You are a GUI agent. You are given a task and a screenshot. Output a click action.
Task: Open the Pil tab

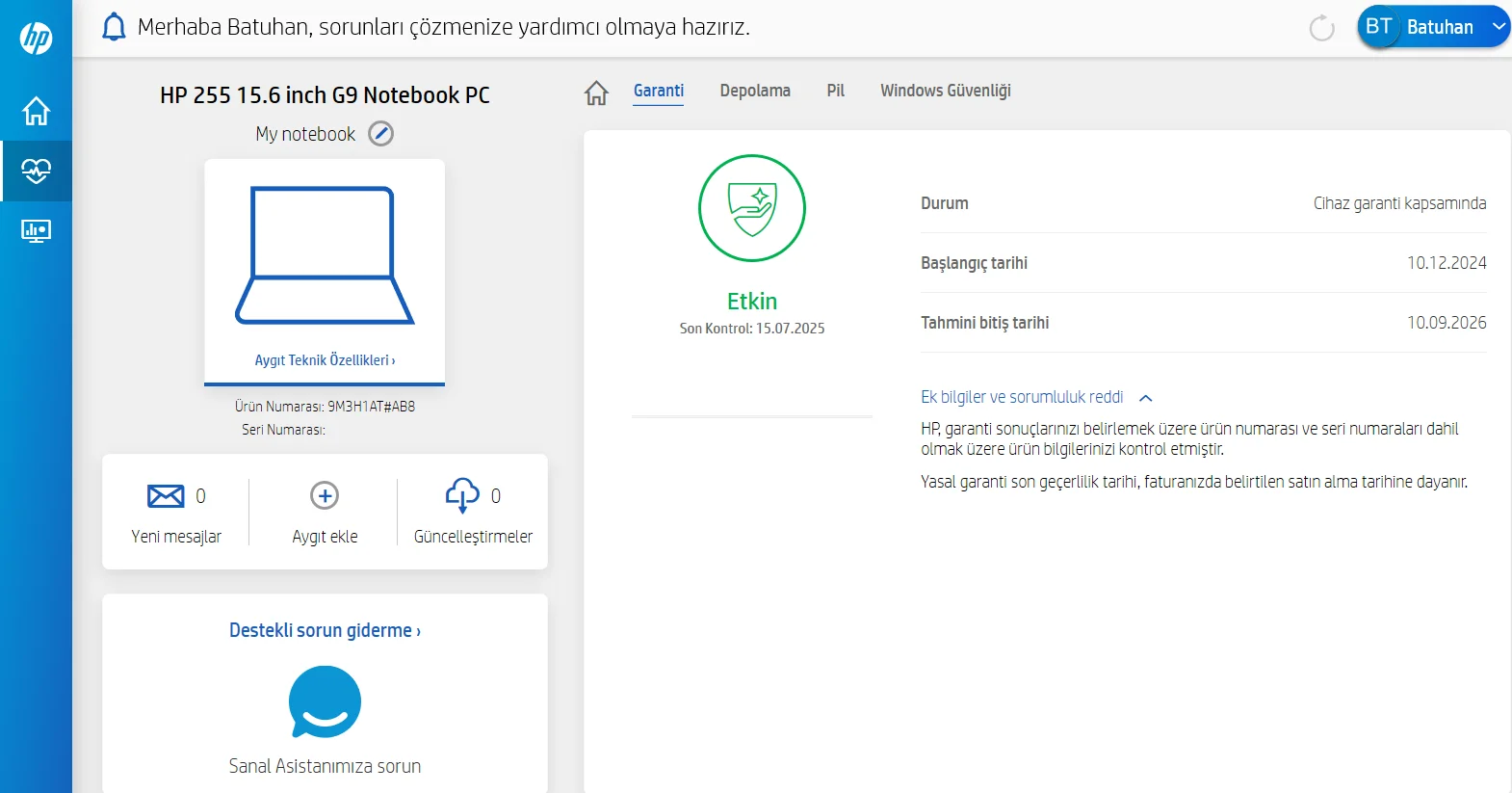[x=836, y=91]
